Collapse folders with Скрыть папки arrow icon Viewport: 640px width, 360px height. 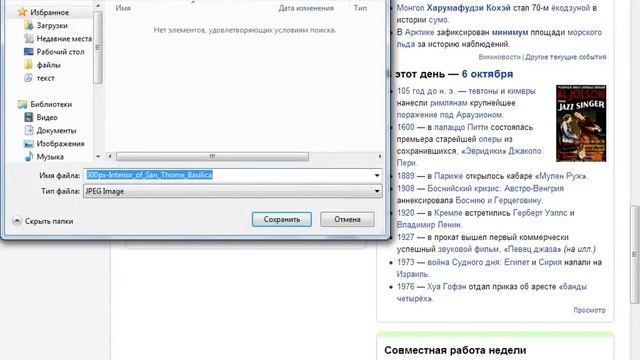[x=17, y=221]
